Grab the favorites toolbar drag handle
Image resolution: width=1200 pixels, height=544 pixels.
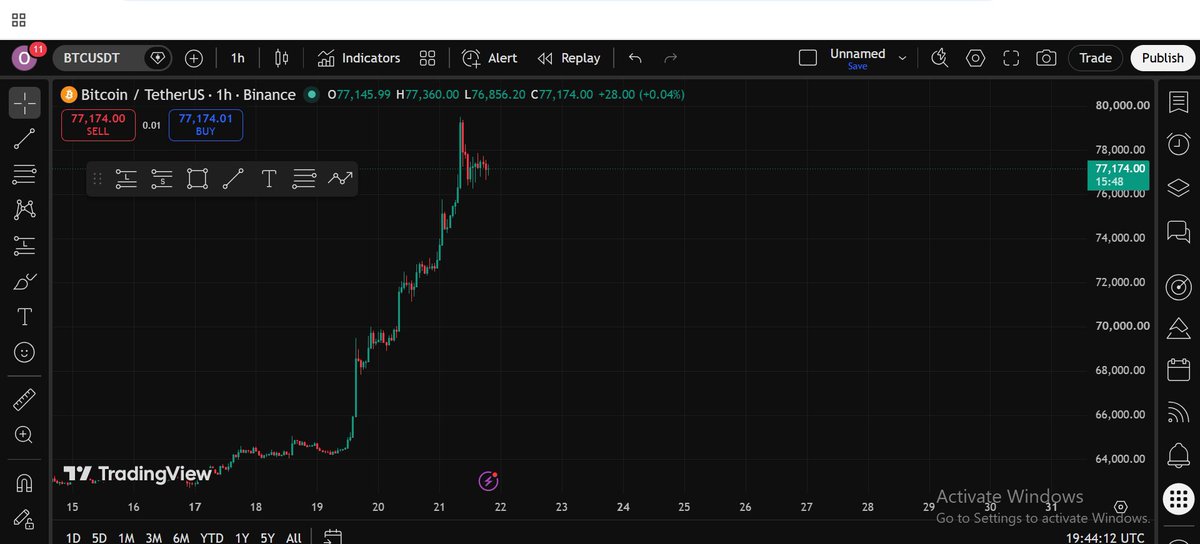point(98,179)
